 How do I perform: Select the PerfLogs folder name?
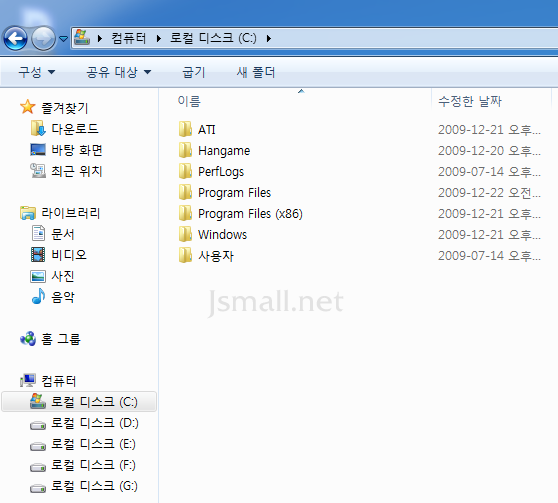coord(221,172)
